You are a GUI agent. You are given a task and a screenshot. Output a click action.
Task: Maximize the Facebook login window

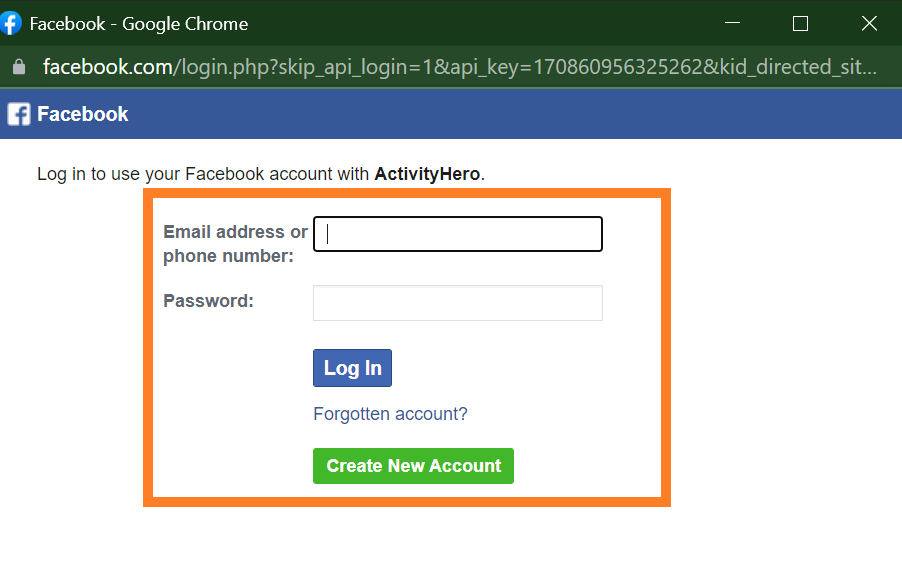[x=800, y=24]
